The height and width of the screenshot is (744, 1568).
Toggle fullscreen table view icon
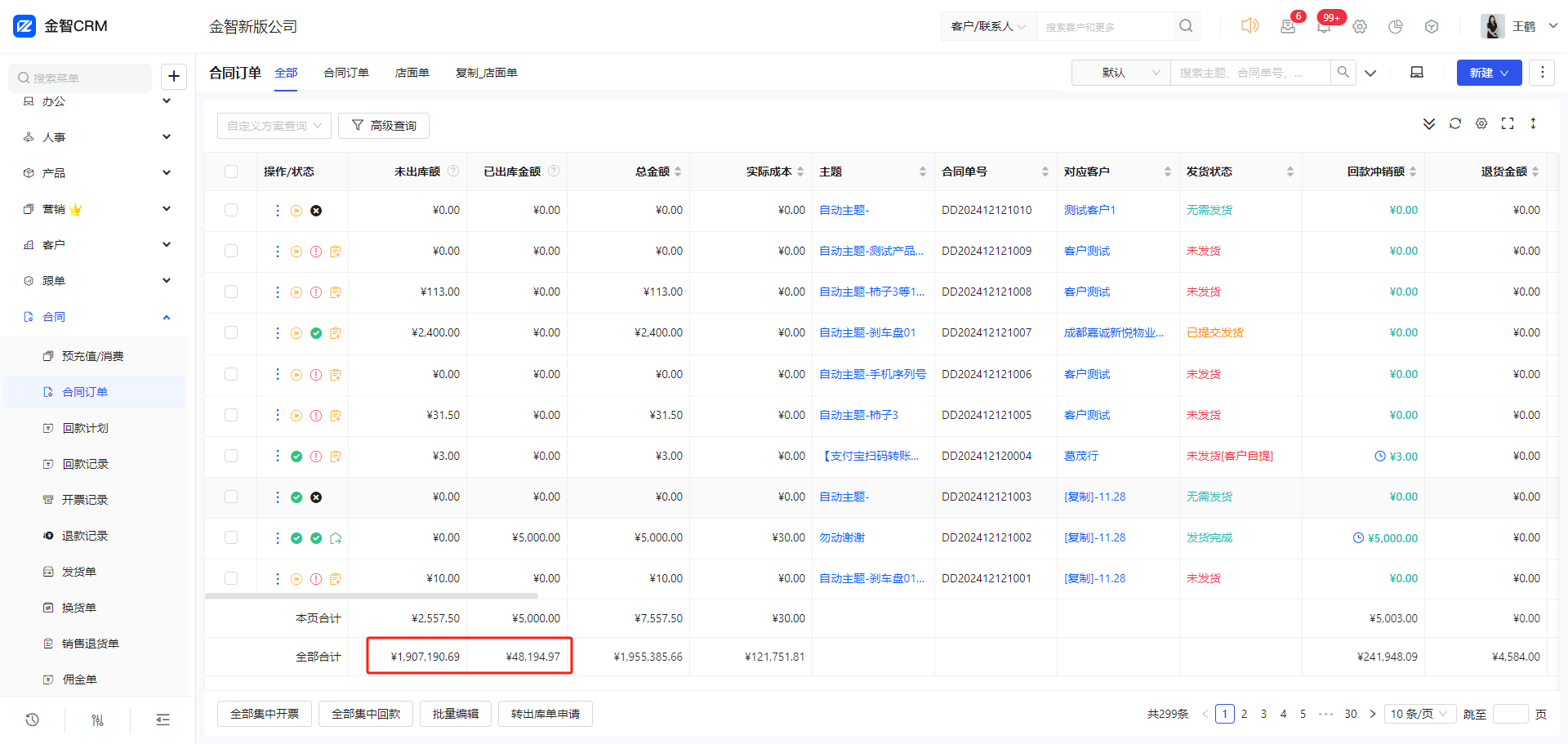pyautogui.click(x=1508, y=124)
